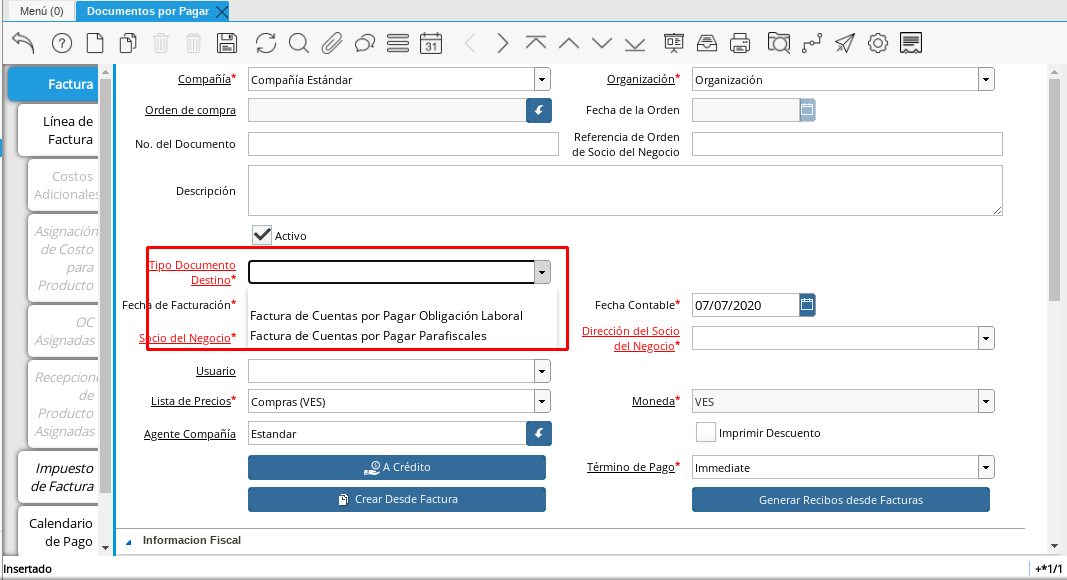Click the No. del Documento input field
The width and height of the screenshot is (1067, 580).
[403, 144]
